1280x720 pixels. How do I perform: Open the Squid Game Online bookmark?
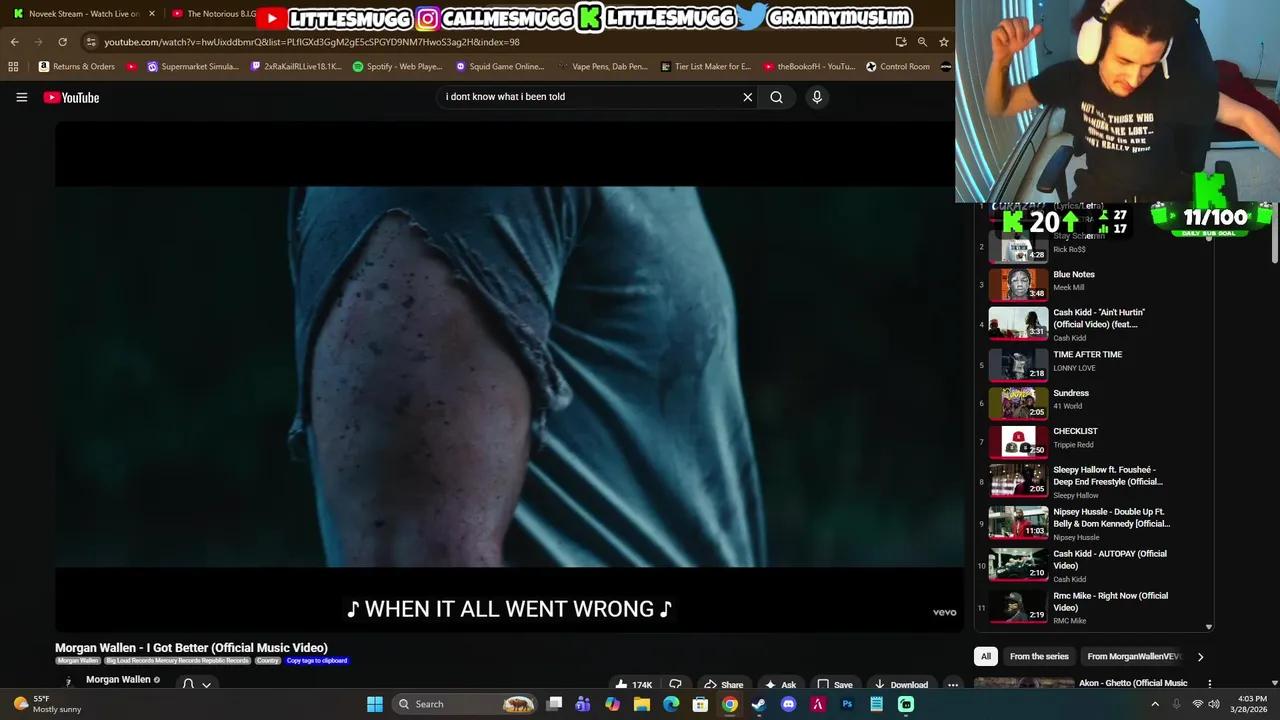499,66
